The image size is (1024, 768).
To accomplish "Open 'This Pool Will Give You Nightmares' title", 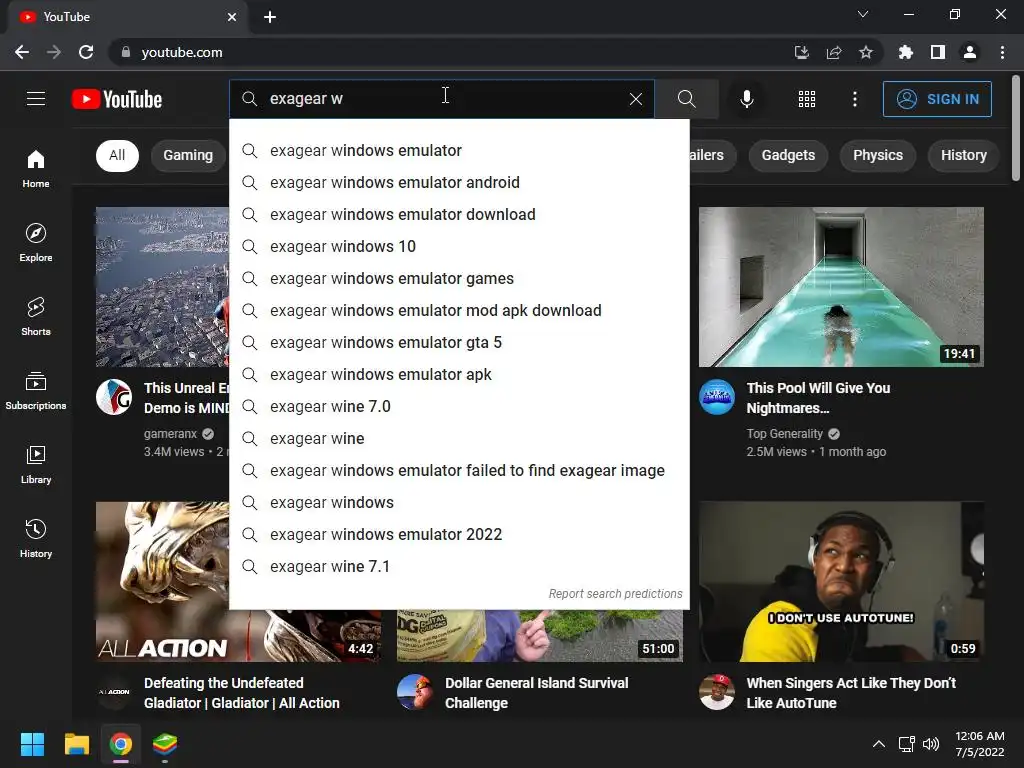I will pos(818,398).
